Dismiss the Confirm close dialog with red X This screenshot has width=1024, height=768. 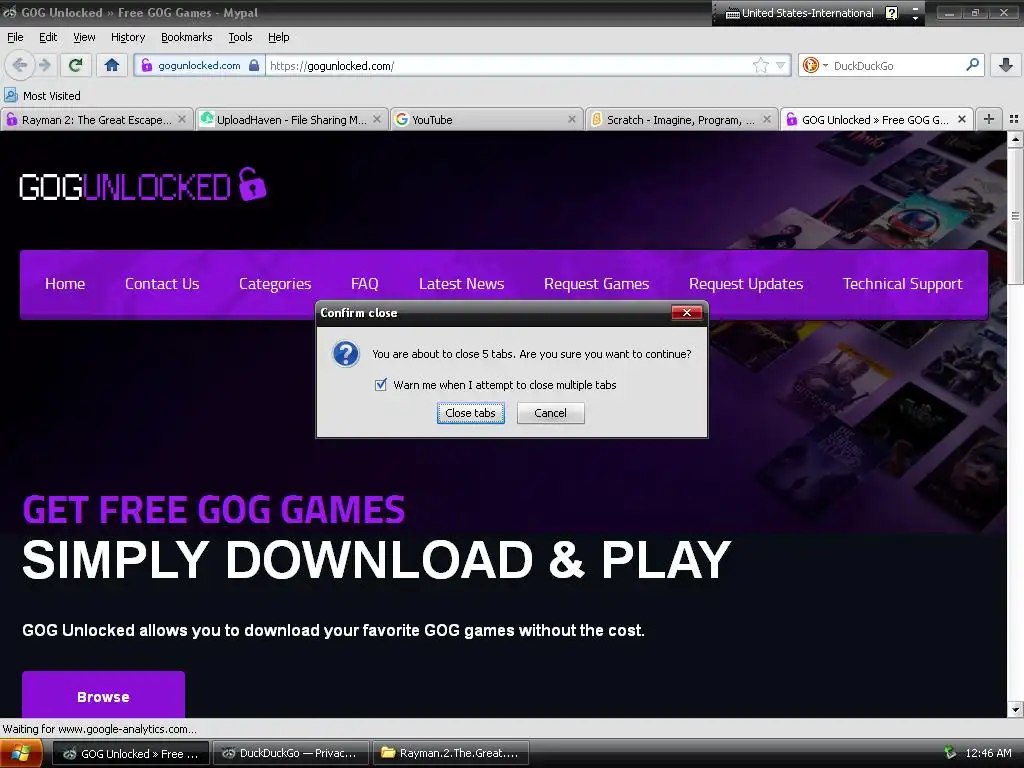click(x=686, y=313)
